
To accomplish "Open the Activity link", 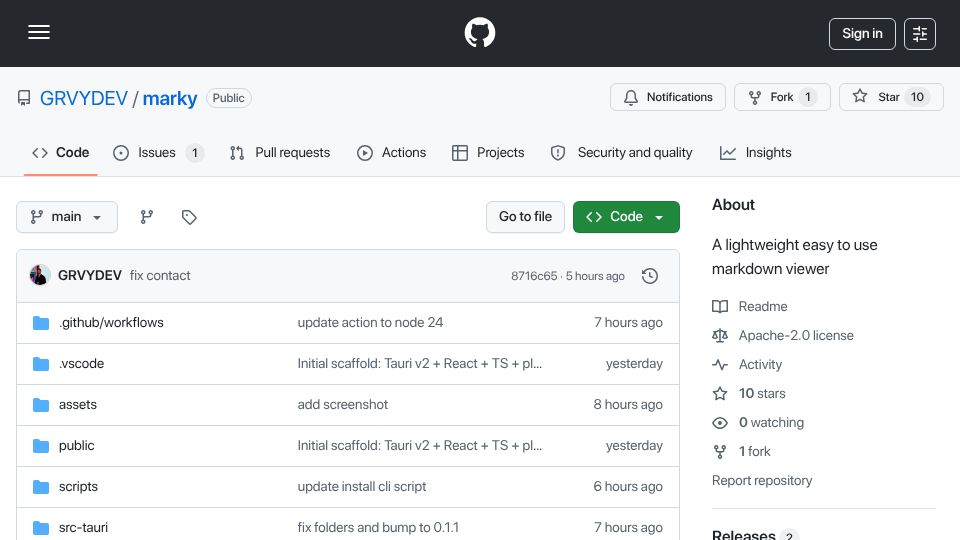I will click(760, 365).
